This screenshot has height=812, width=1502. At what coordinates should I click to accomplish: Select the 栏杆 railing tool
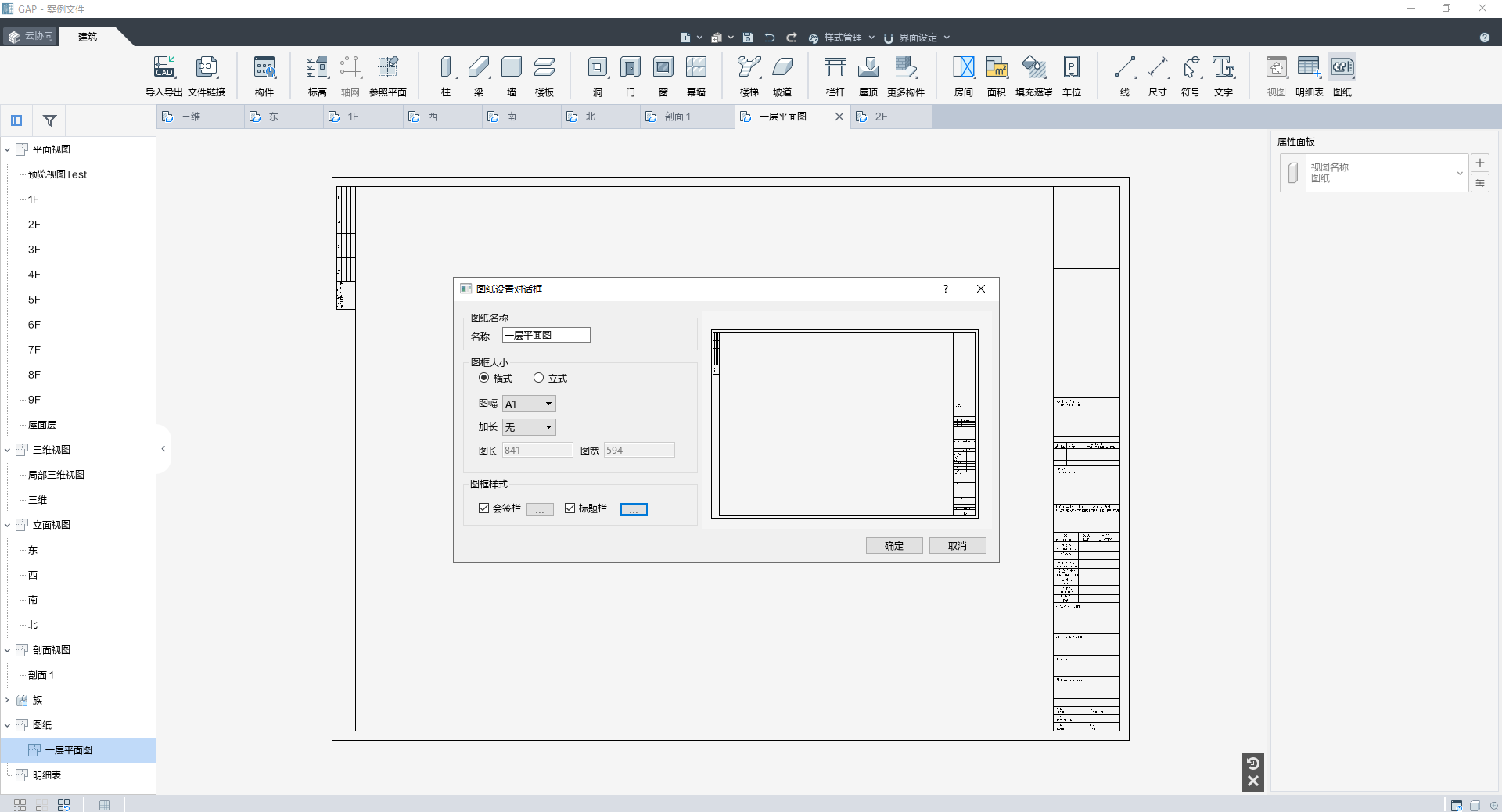pyautogui.click(x=835, y=76)
